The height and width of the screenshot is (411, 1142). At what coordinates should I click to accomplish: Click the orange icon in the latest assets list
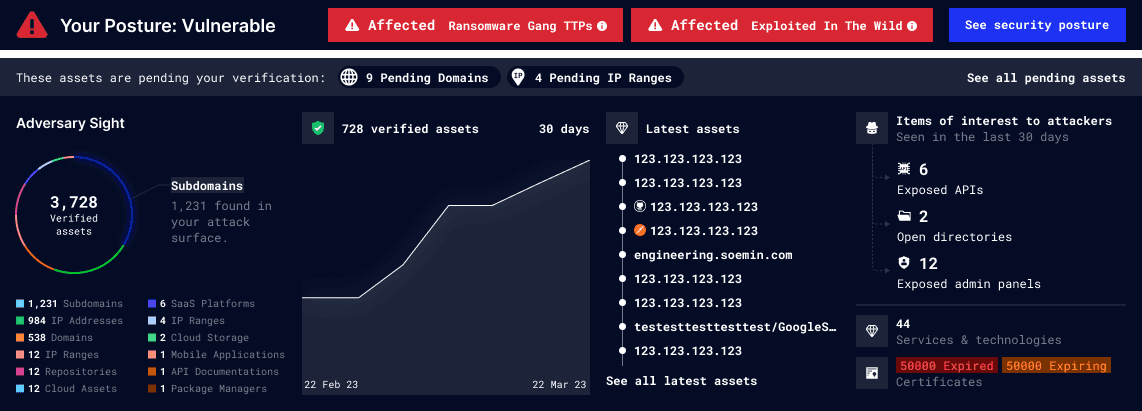pos(640,230)
